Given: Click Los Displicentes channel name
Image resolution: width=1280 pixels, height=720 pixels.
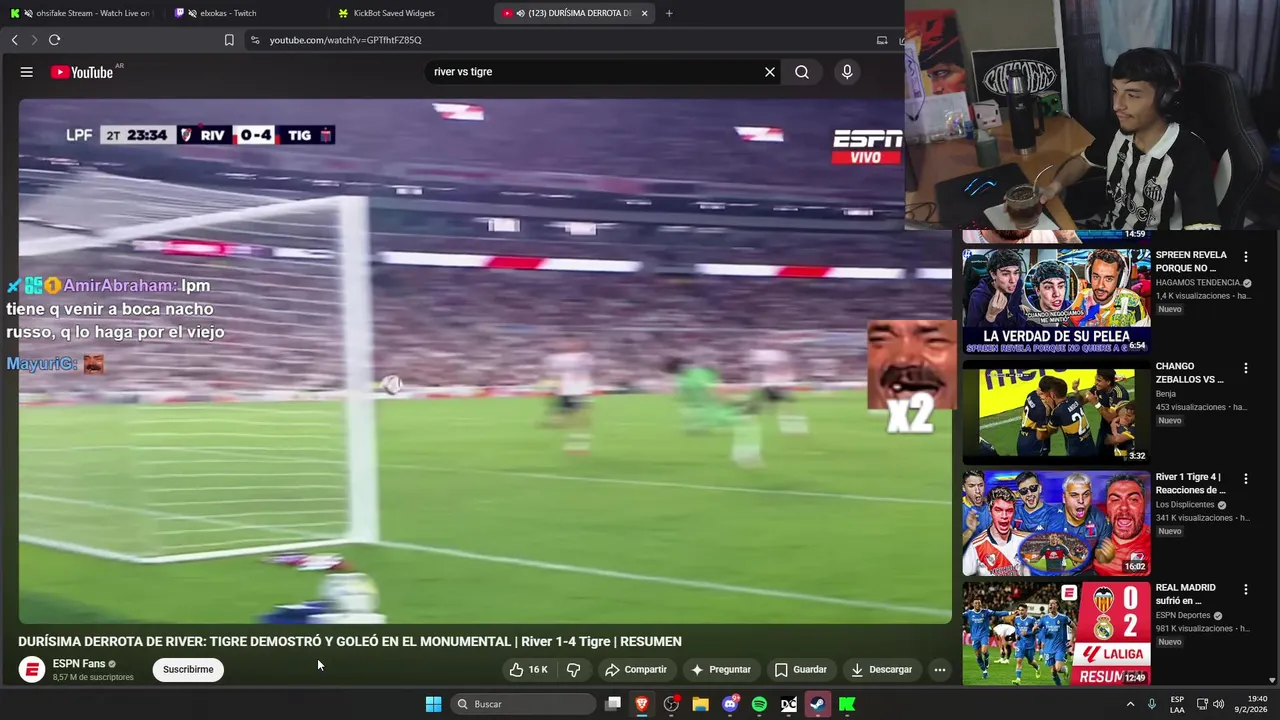Looking at the screenshot, I should pyautogui.click(x=1185, y=505).
